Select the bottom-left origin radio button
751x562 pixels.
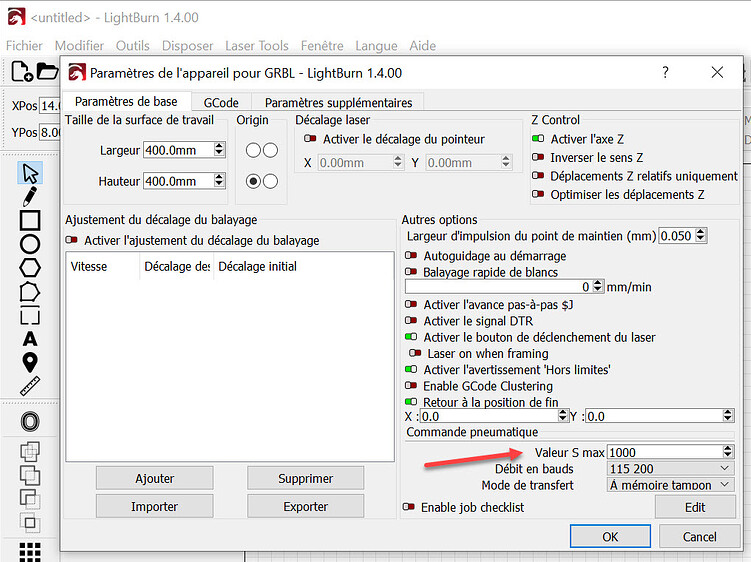(x=254, y=181)
